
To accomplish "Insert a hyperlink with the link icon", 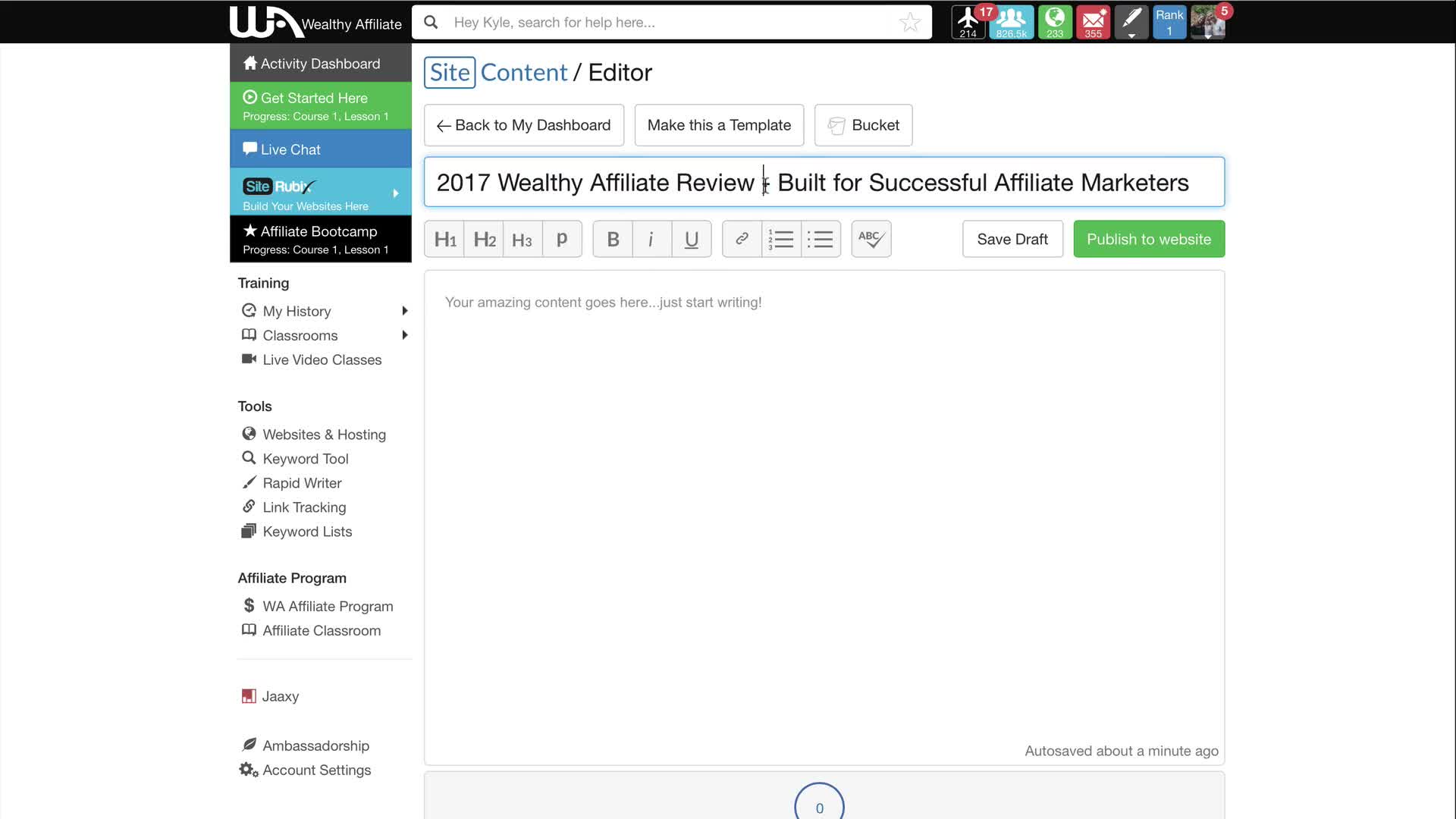I will pyautogui.click(x=742, y=240).
